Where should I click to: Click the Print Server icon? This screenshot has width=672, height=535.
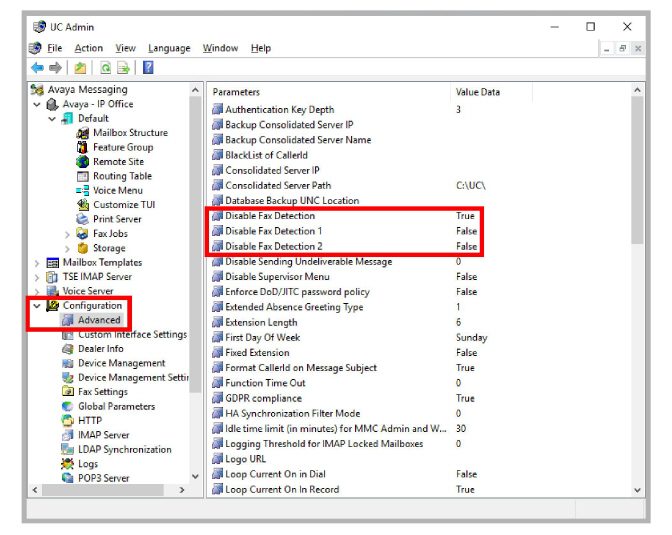pos(82,219)
